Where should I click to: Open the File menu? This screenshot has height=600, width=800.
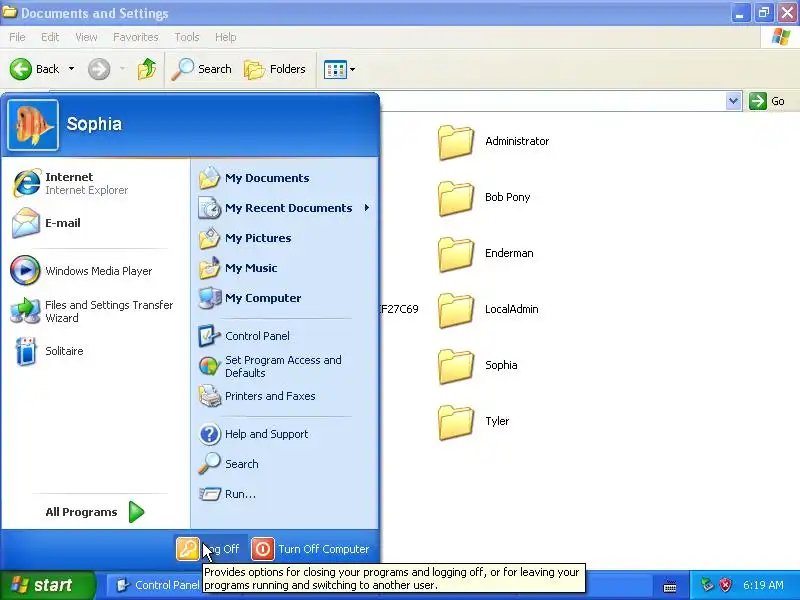(x=17, y=37)
